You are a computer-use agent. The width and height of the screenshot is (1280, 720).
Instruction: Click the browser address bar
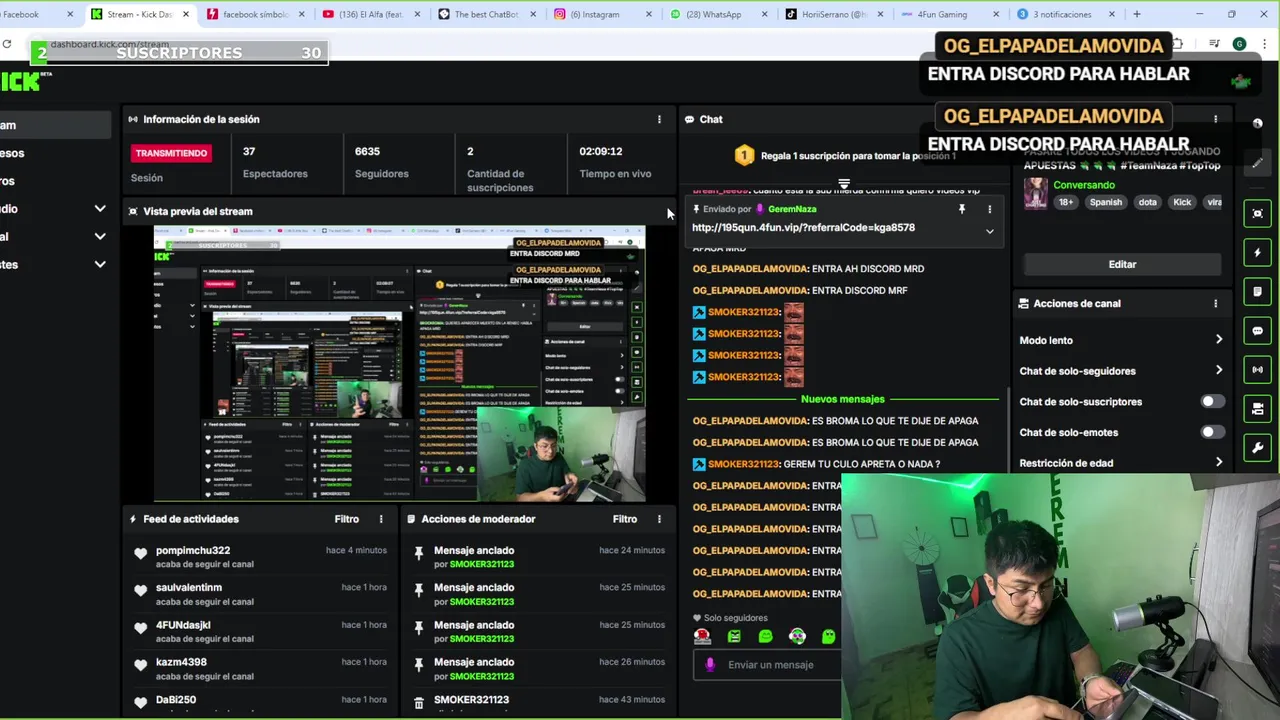(x=110, y=44)
